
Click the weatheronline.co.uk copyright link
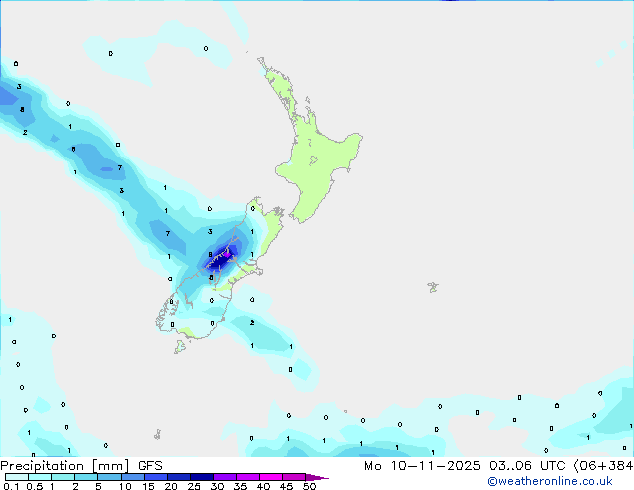[550, 481]
